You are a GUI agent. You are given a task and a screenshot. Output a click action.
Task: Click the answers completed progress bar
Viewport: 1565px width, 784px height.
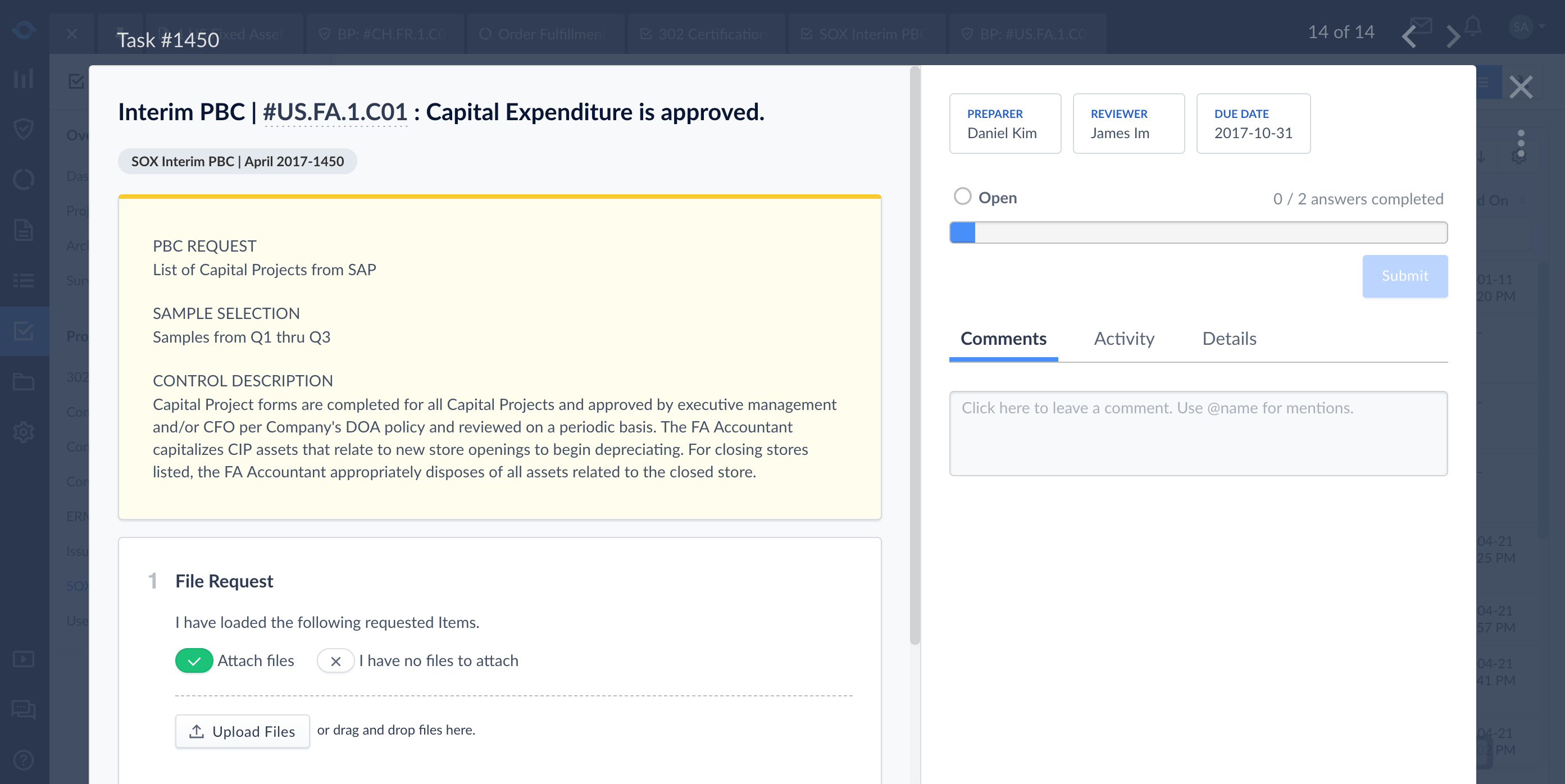pyautogui.click(x=1198, y=233)
